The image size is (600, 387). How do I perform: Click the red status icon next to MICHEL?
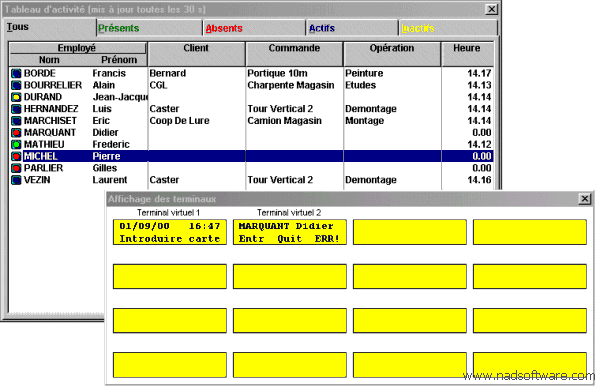(x=16, y=156)
